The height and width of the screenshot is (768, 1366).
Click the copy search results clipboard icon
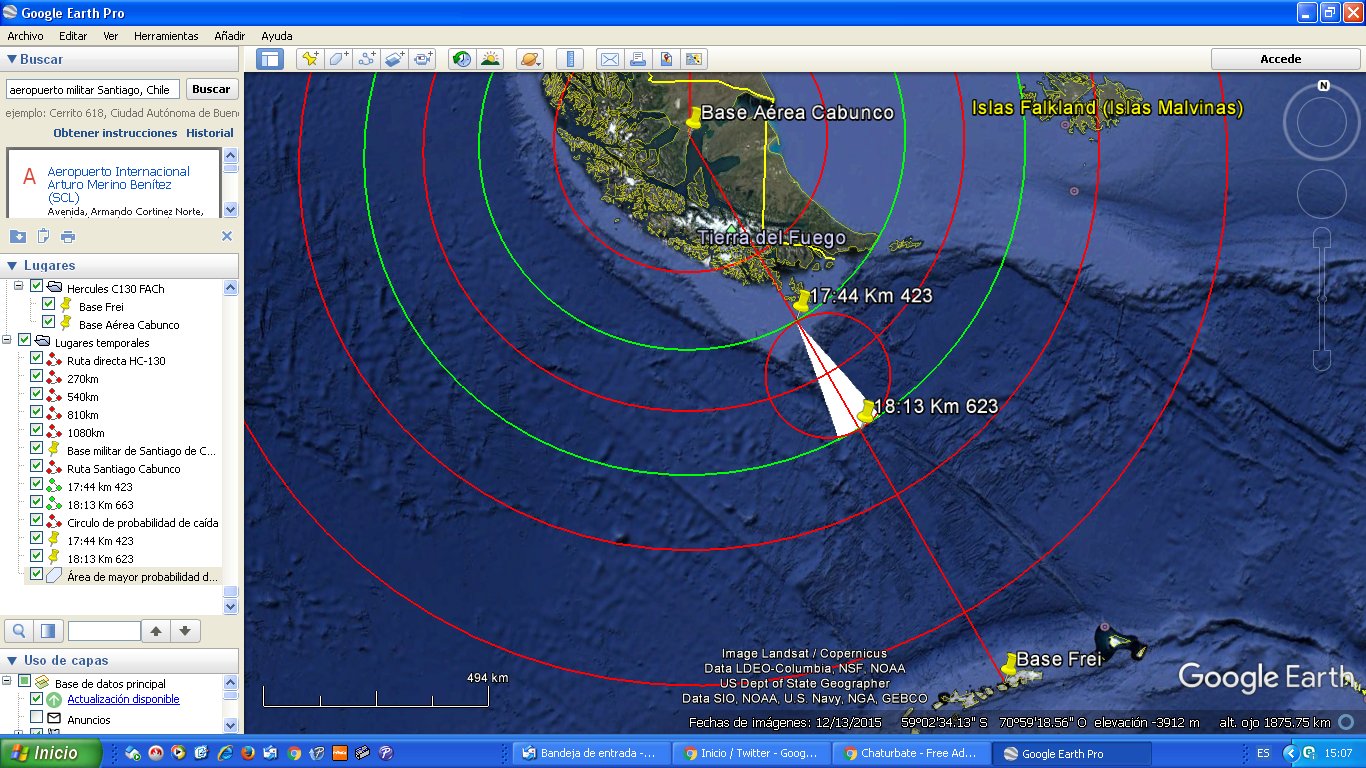click(43, 236)
